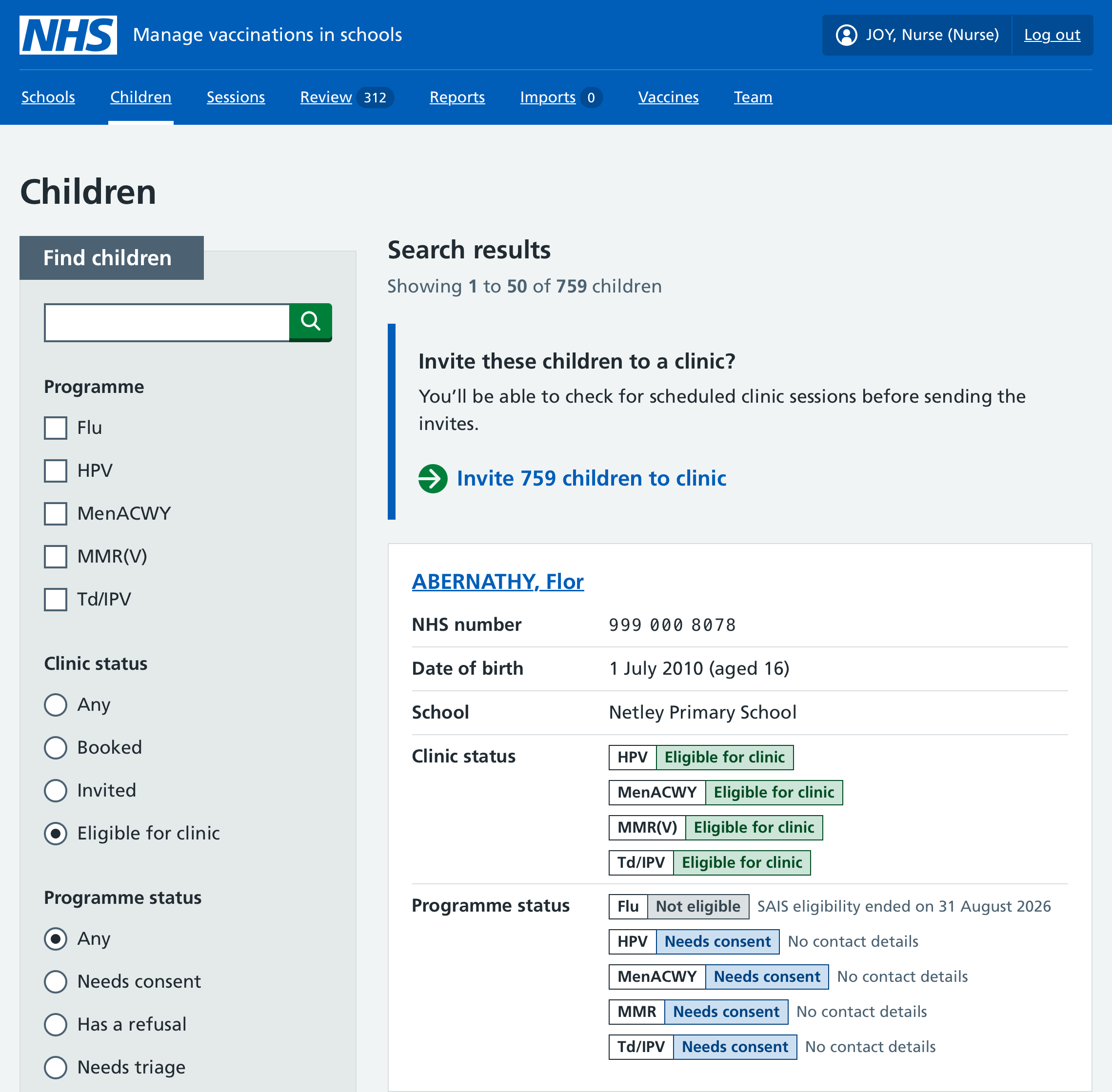Click NHS number 999 000 8078
The image size is (1112, 1092).
(672, 624)
